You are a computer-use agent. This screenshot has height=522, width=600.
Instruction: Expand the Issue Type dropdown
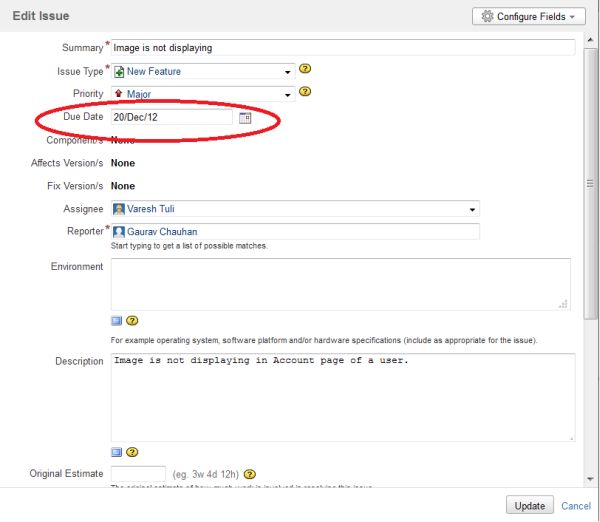pos(288,72)
